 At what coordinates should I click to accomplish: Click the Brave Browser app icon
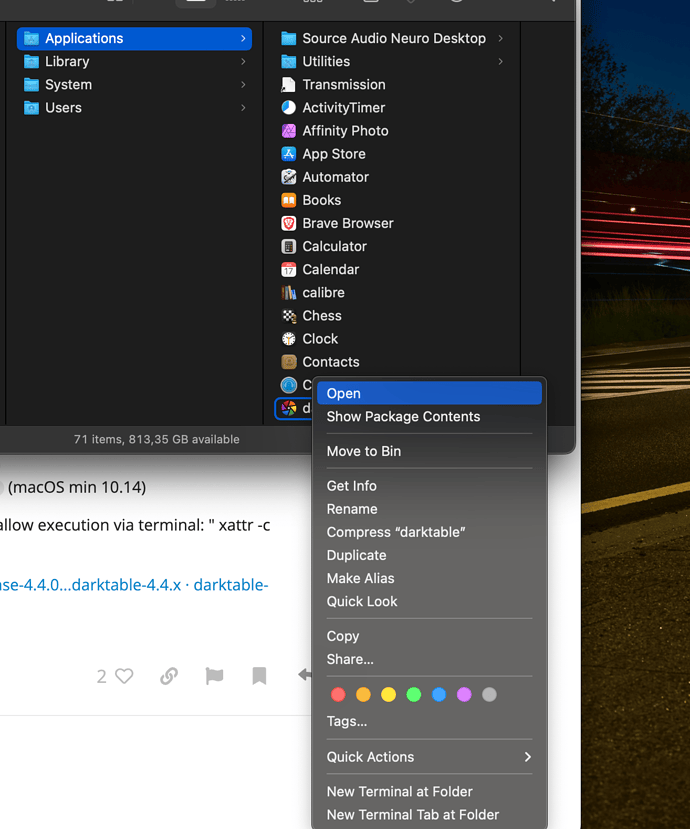click(289, 223)
